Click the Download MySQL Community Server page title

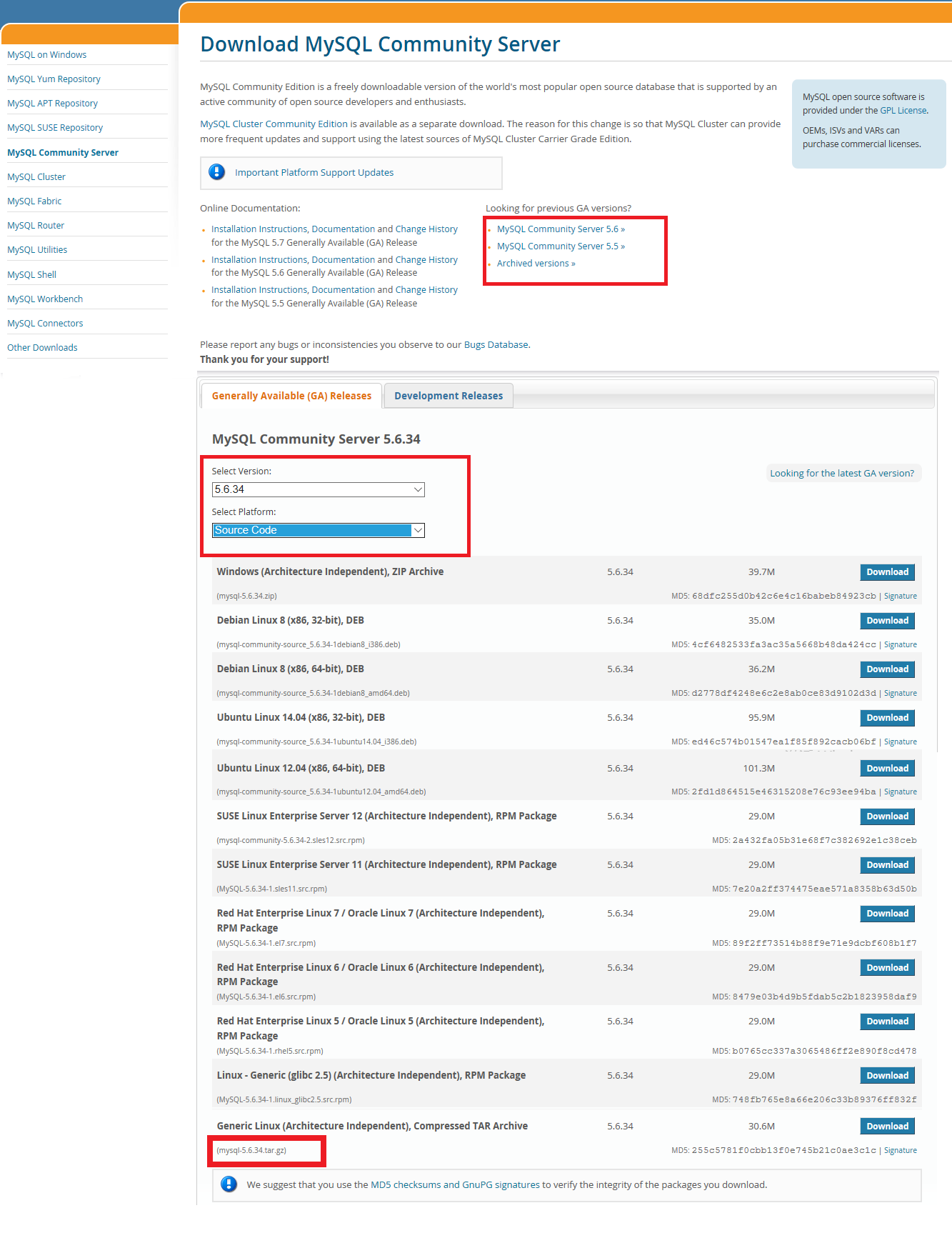point(380,44)
